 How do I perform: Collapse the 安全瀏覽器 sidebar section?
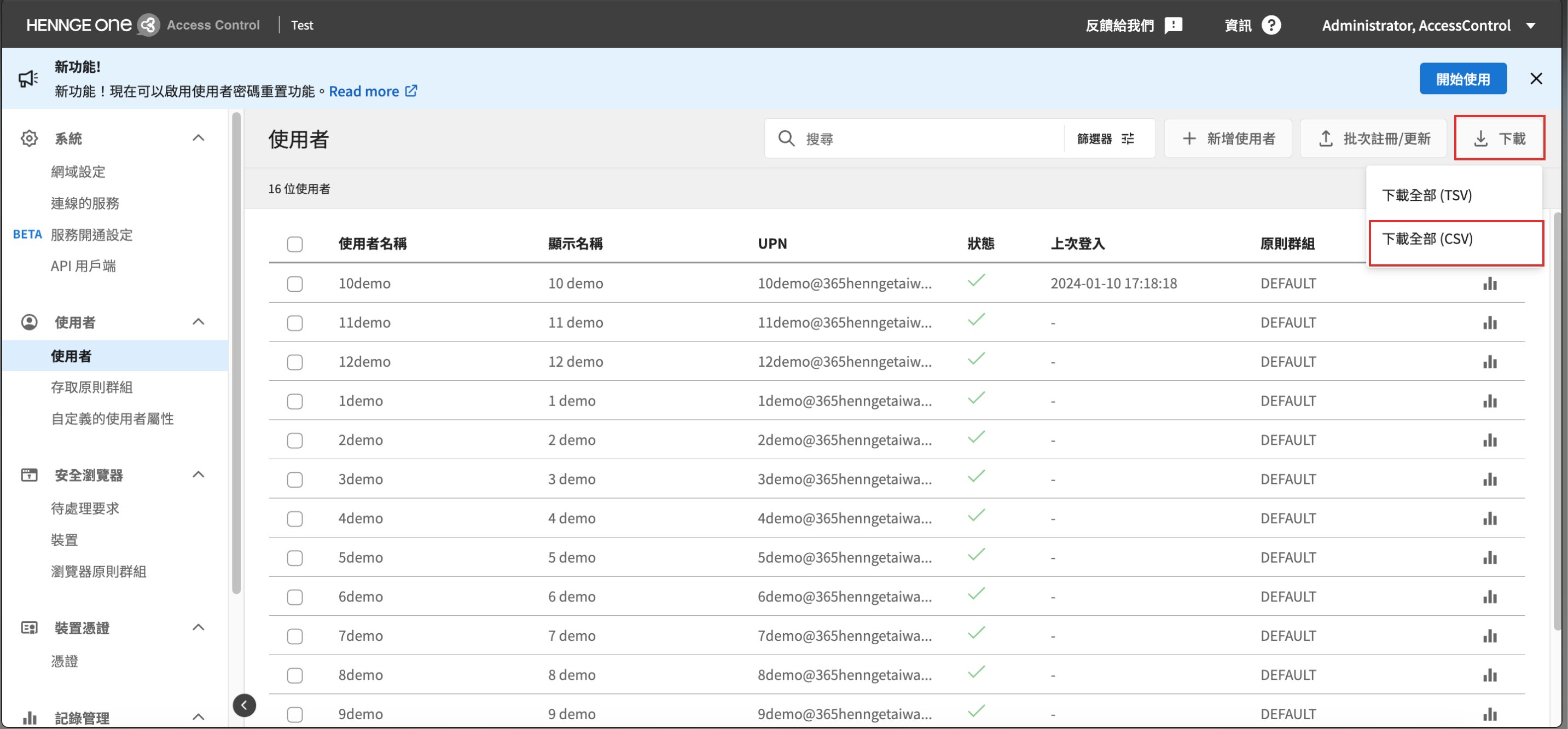(198, 475)
